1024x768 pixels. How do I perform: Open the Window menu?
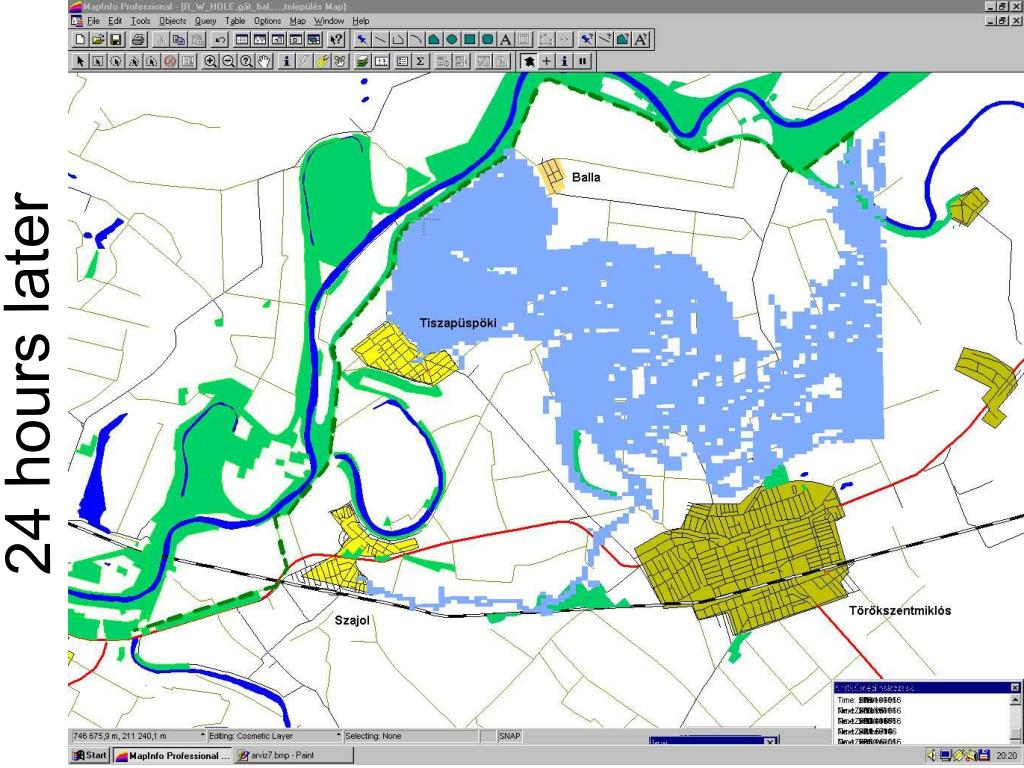(x=329, y=21)
